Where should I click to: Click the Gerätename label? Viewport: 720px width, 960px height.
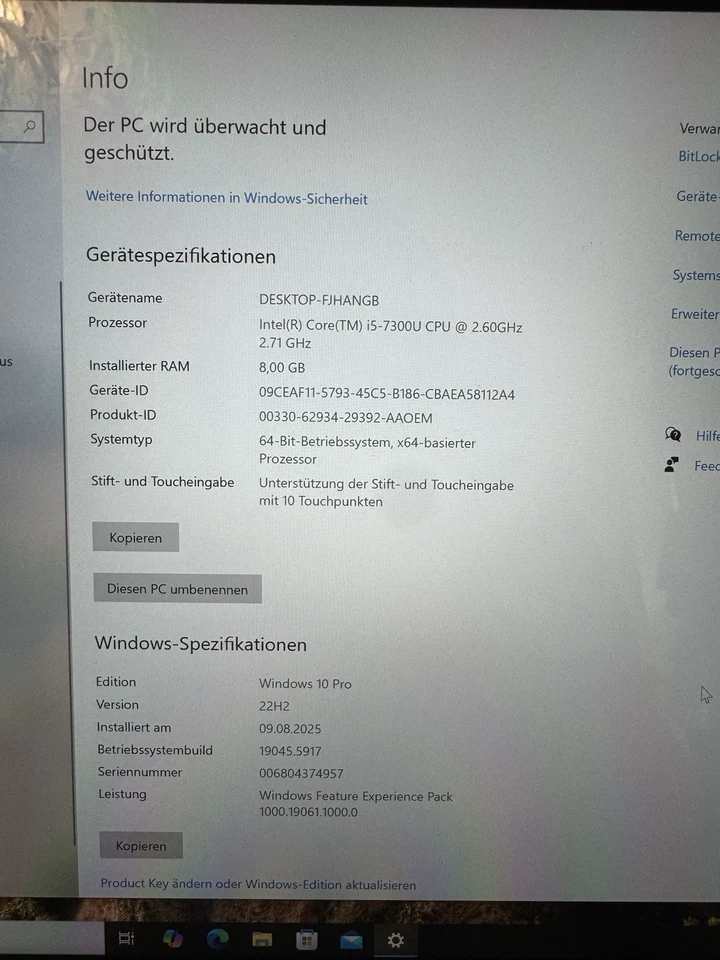125,298
